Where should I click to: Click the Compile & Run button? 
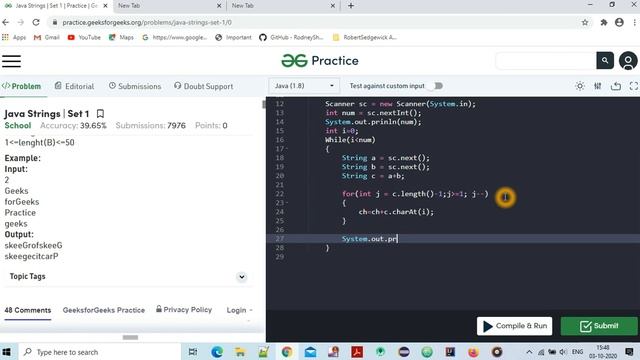tap(514, 326)
